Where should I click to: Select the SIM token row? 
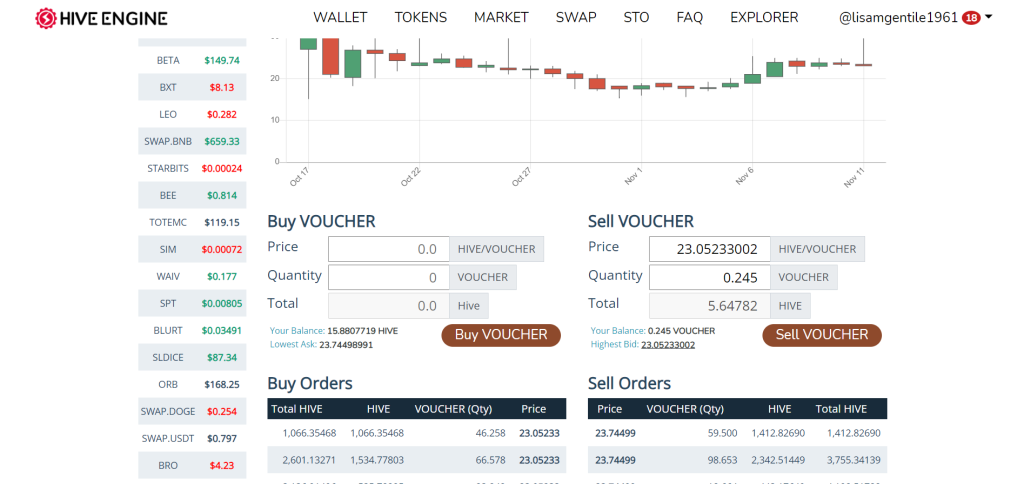192,250
